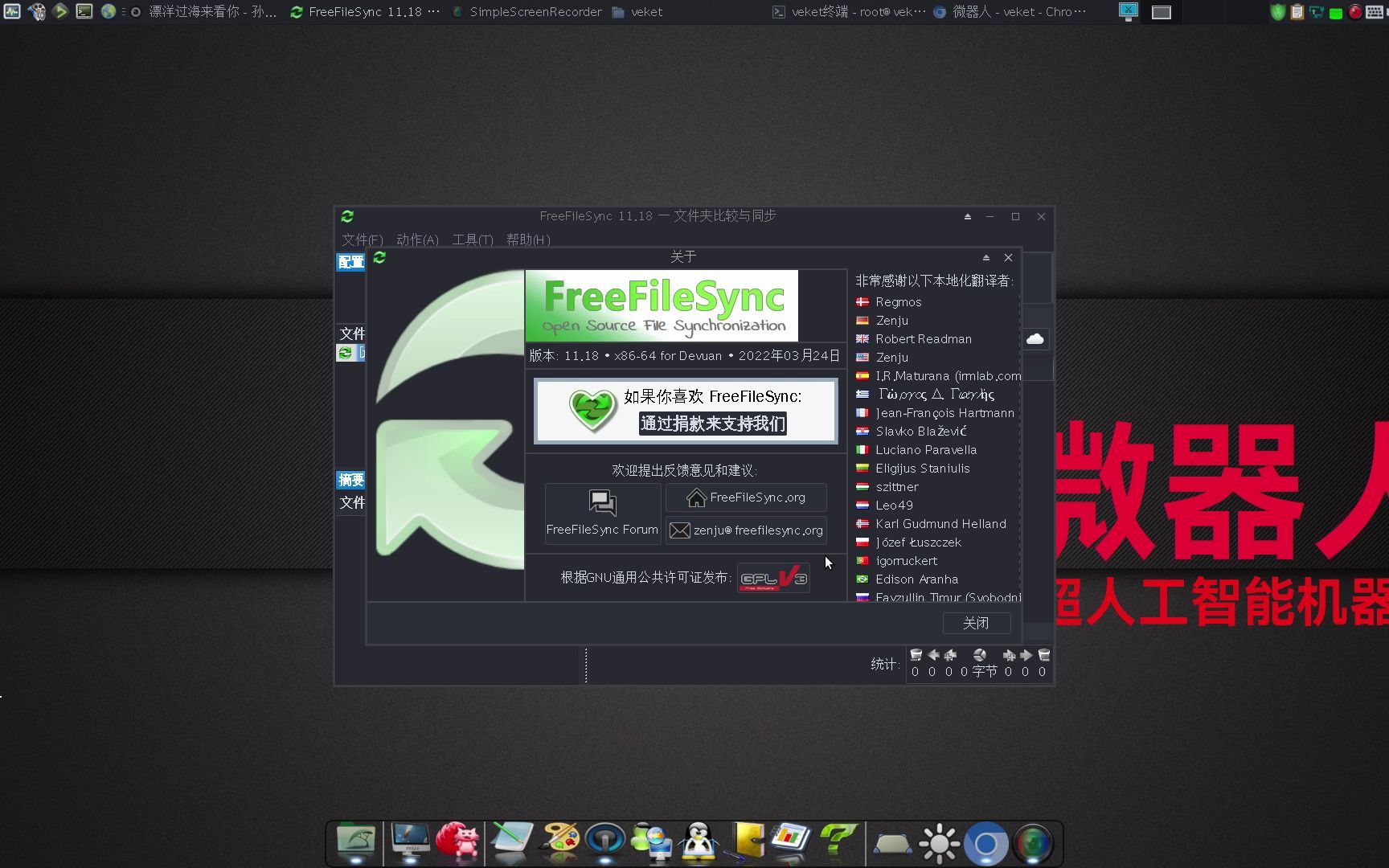
Task: Switch to the FreeFileSync 11.18 taskbar entry
Action: click(366, 12)
